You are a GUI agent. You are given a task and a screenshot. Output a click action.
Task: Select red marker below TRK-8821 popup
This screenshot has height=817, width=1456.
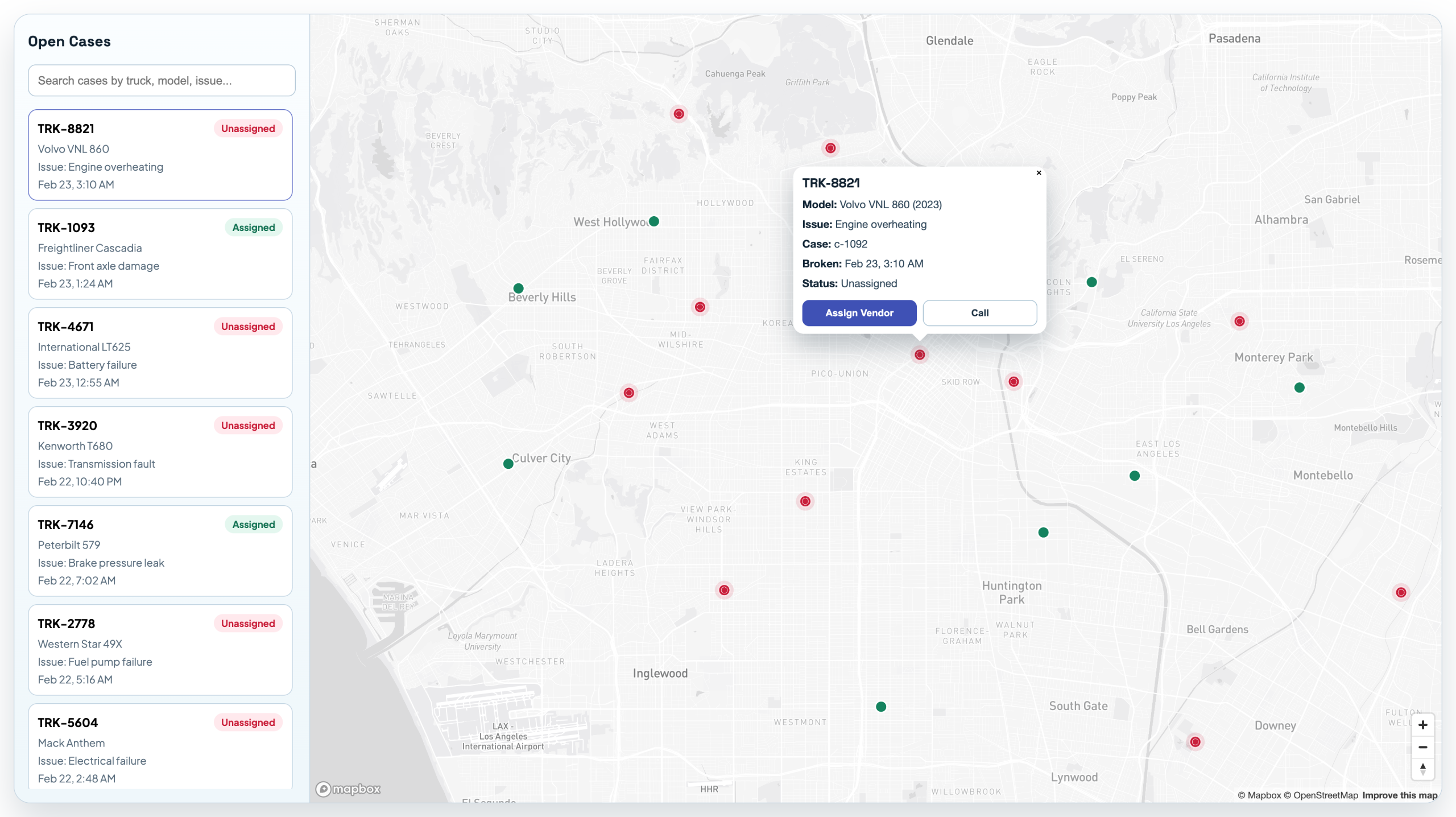point(920,355)
